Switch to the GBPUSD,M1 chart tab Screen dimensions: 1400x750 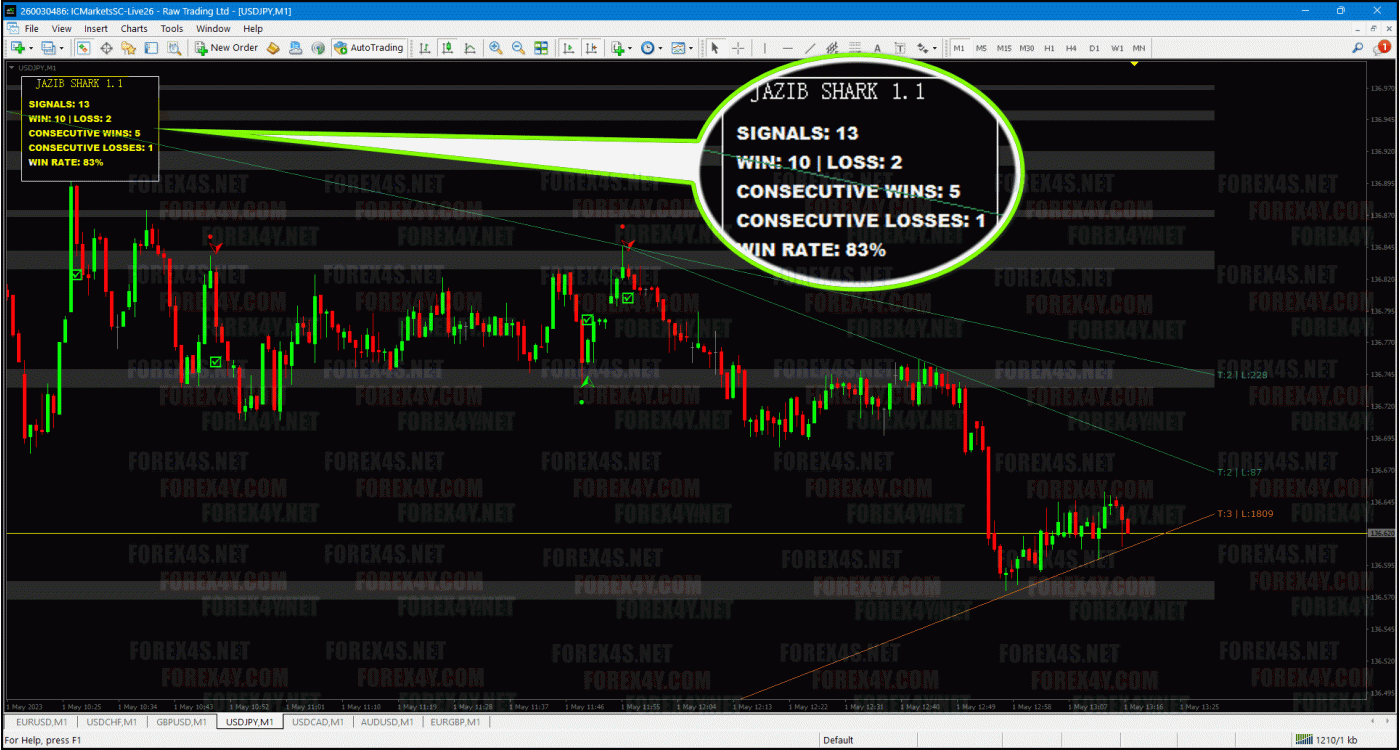click(x=181, y=721)
